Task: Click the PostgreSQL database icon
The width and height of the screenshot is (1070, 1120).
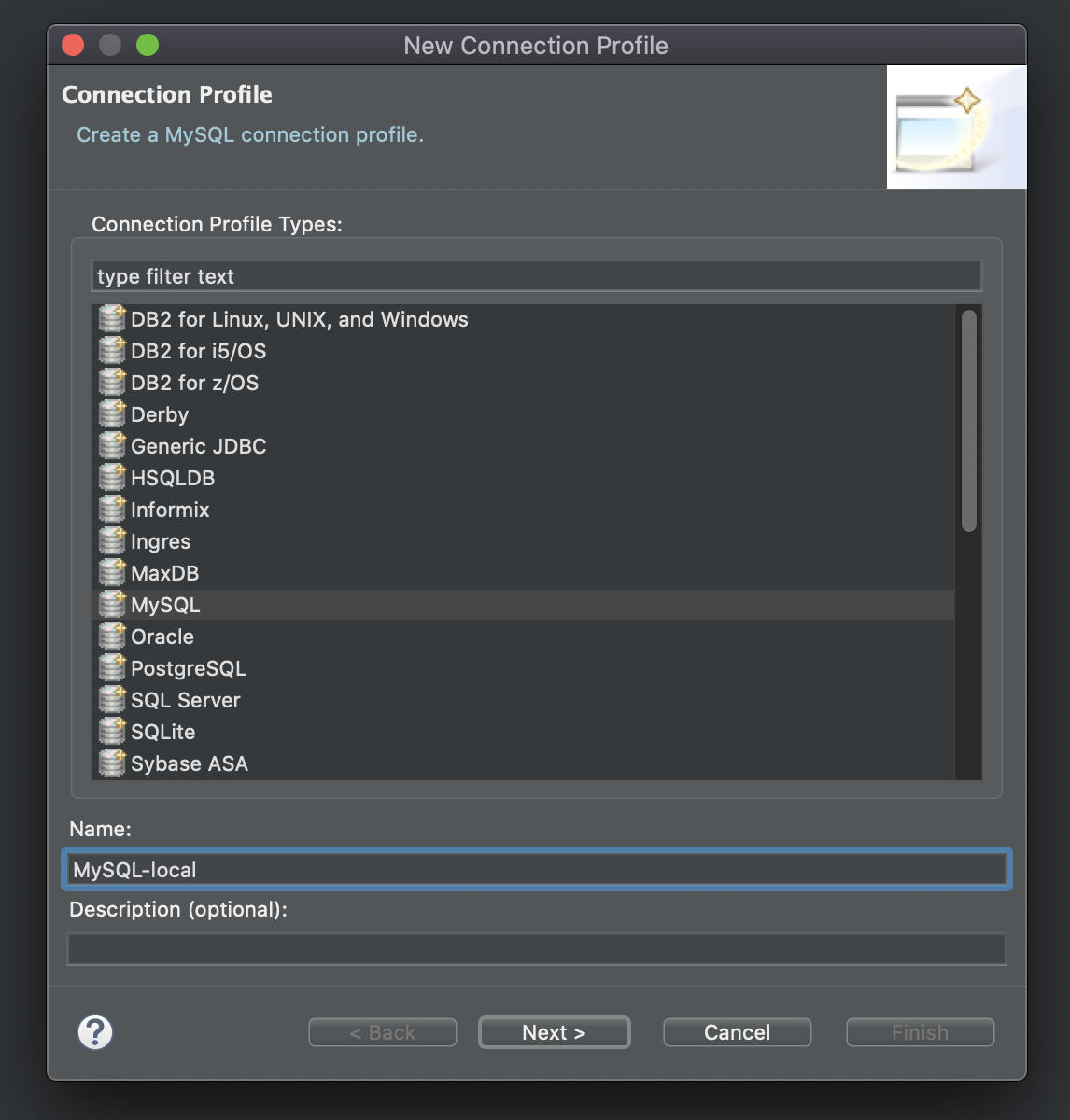Action: pos(112,668)
